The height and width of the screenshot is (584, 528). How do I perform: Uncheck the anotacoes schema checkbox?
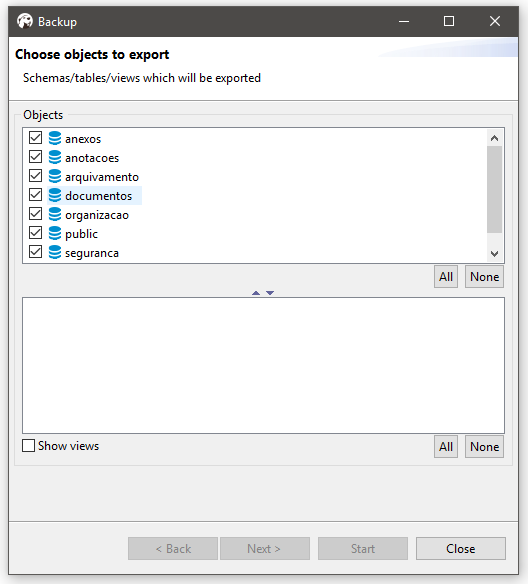click(x=35, y=156)
